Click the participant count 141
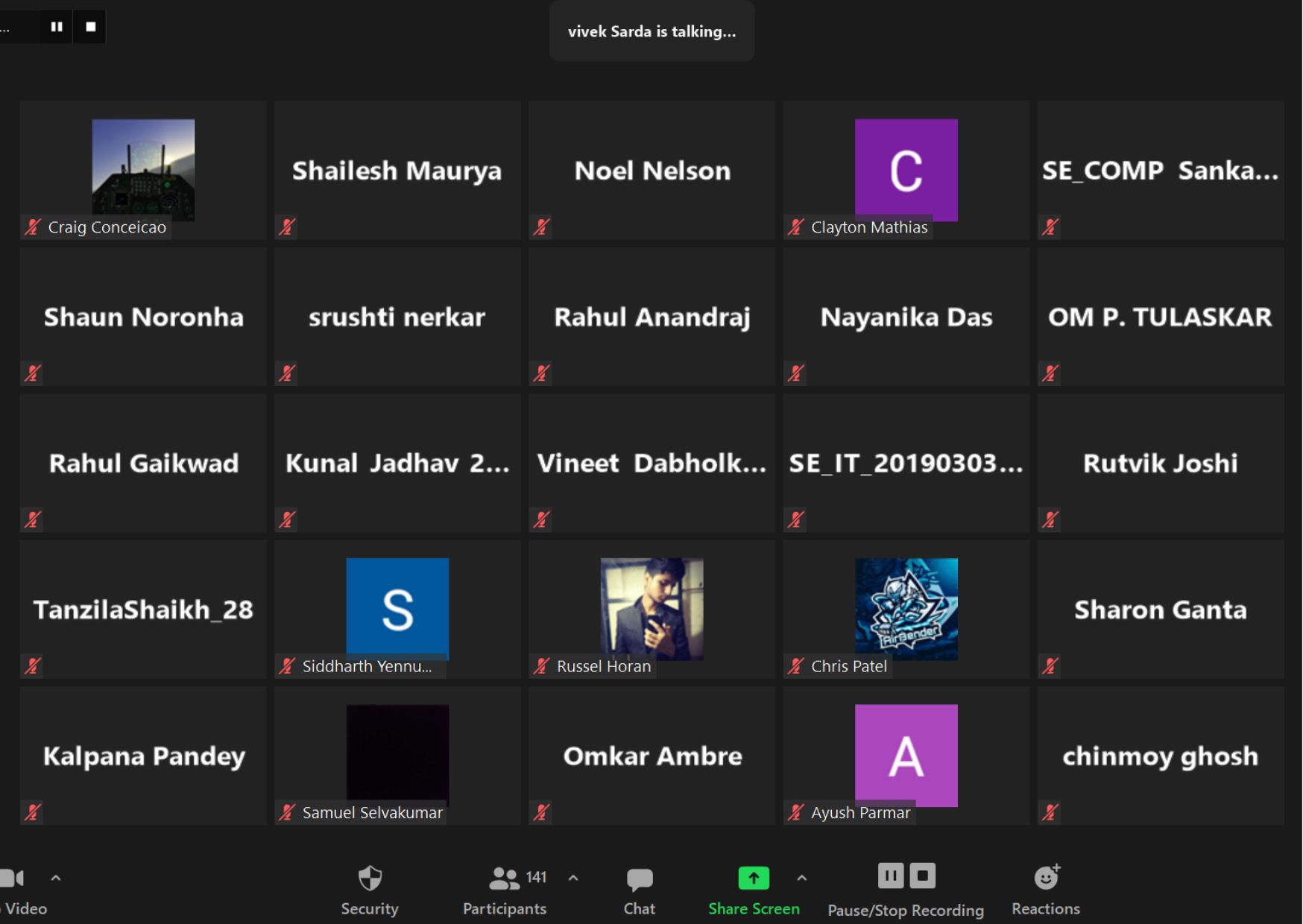This screenshot has height=924, width=1303. tap(536, 877)
